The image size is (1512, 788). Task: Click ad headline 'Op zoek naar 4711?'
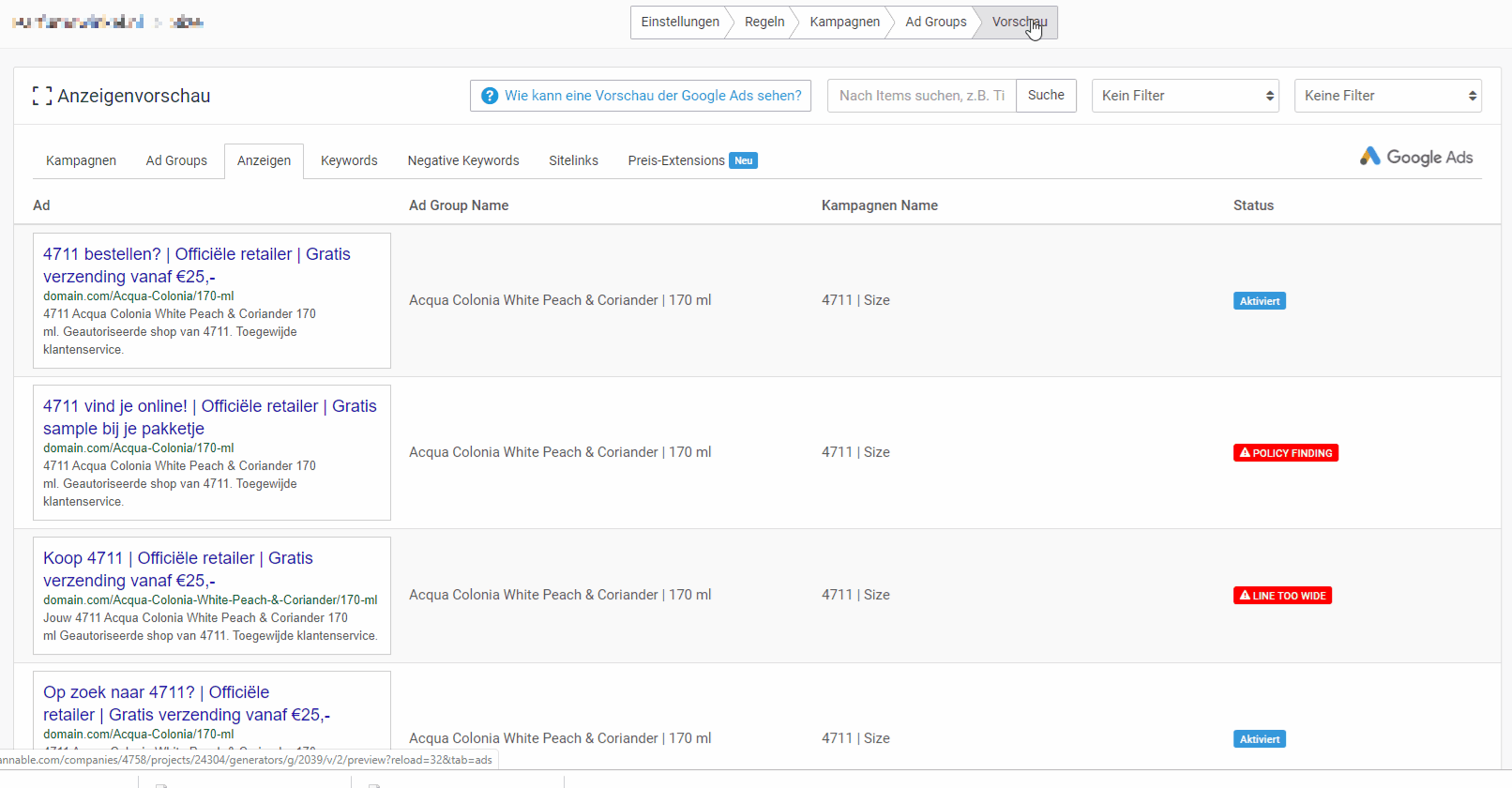click(x=187, y=704)
